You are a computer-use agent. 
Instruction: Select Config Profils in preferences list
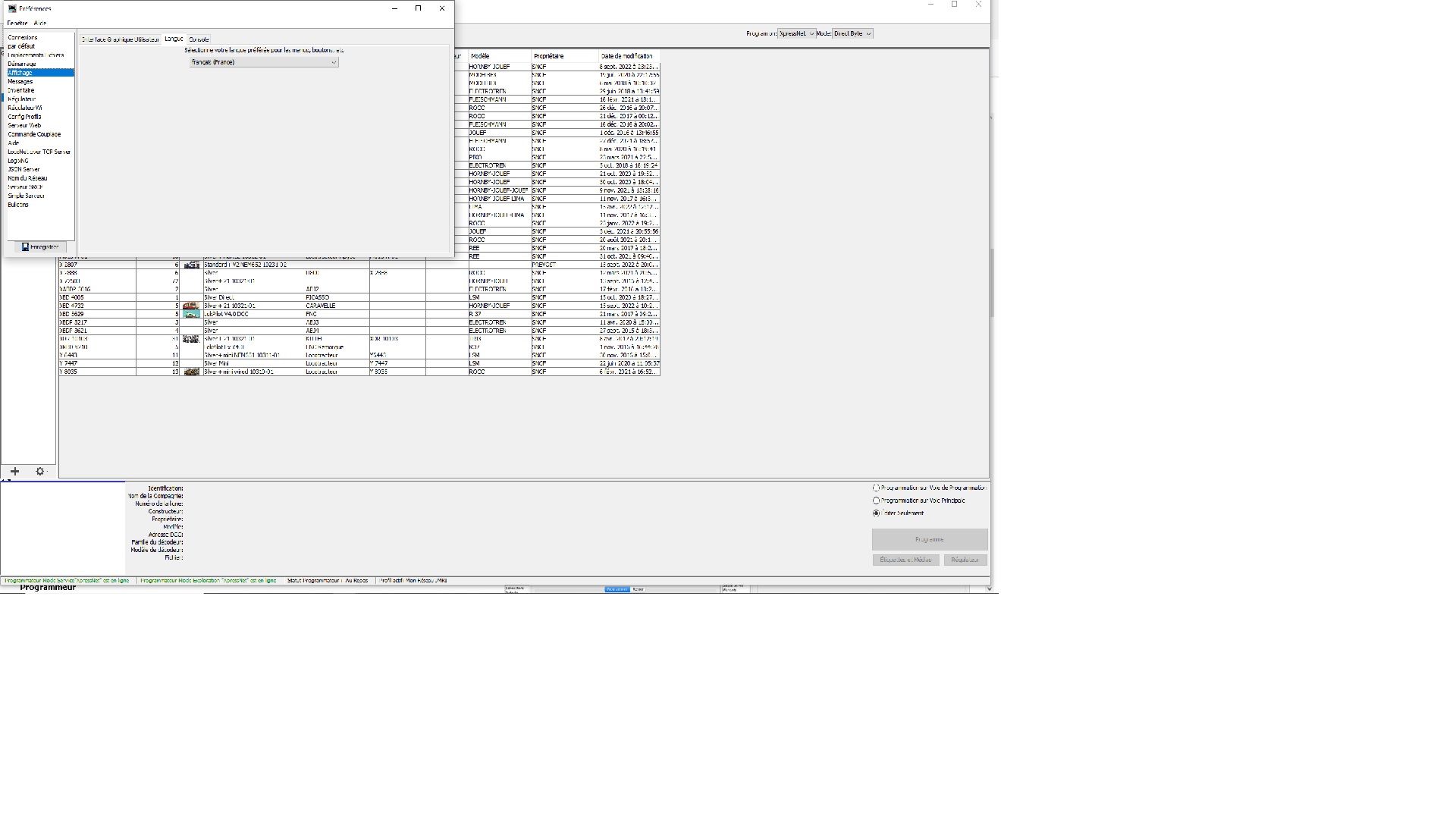coord(40,117)
